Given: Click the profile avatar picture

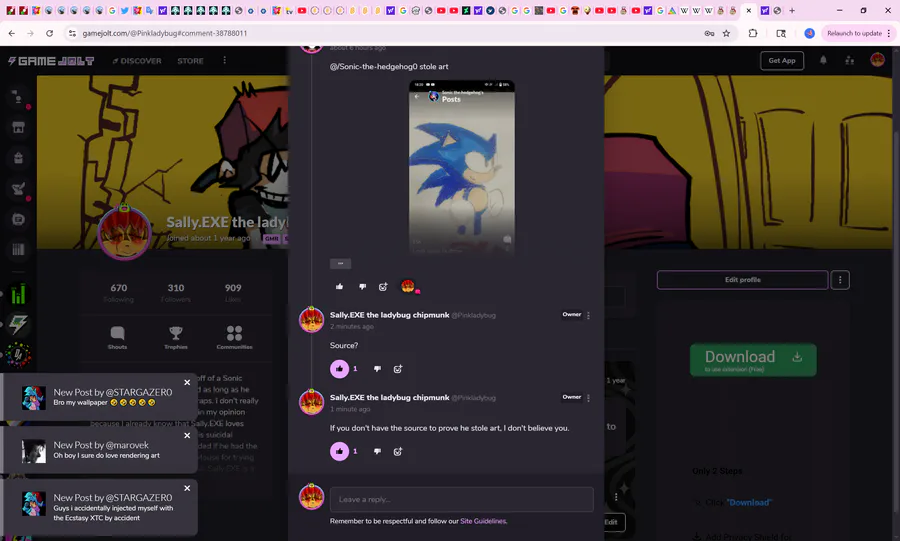Looking at the screenshot, I should (125, 232).
